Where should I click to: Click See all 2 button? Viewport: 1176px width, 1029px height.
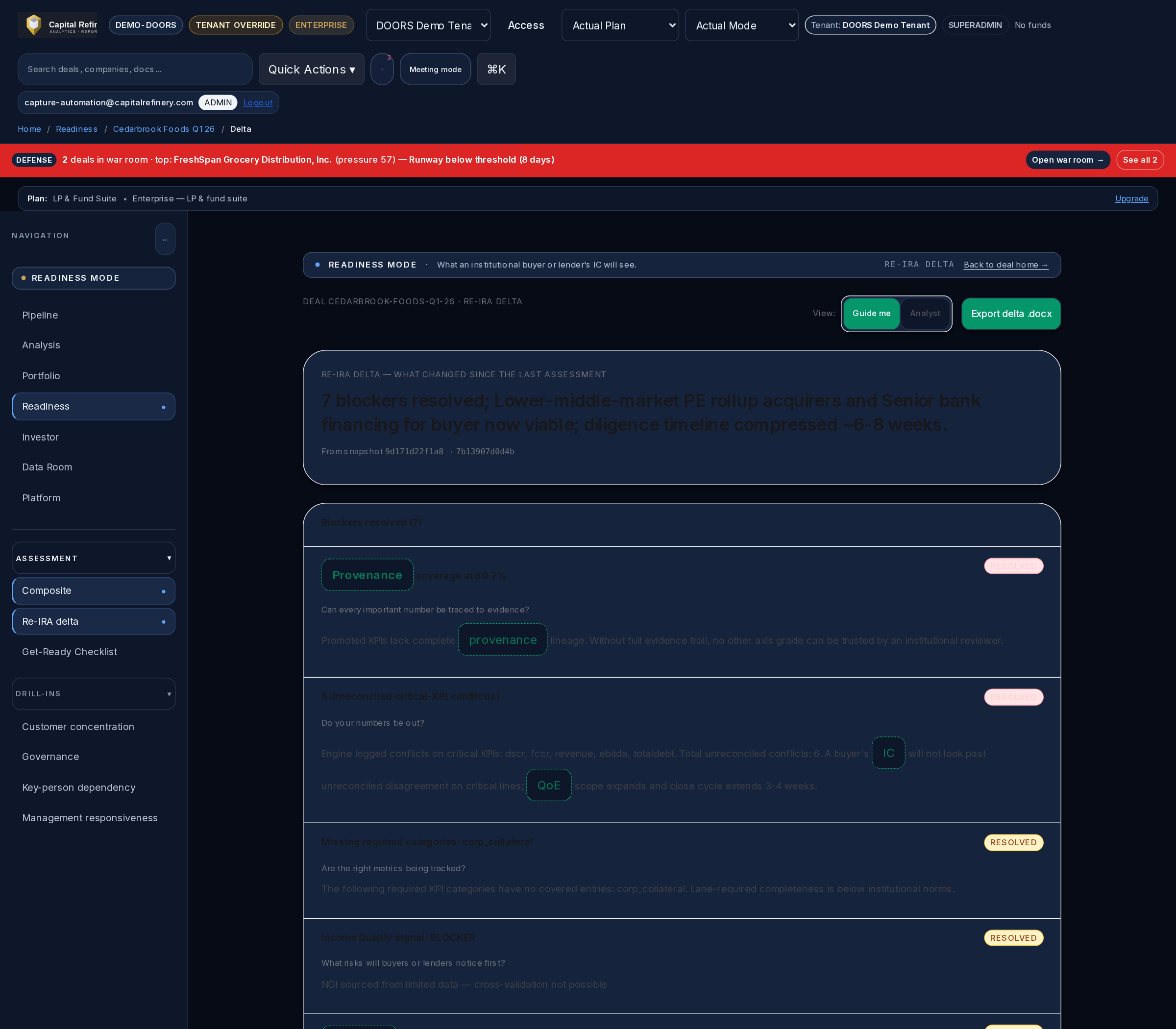coord(1140,160)
